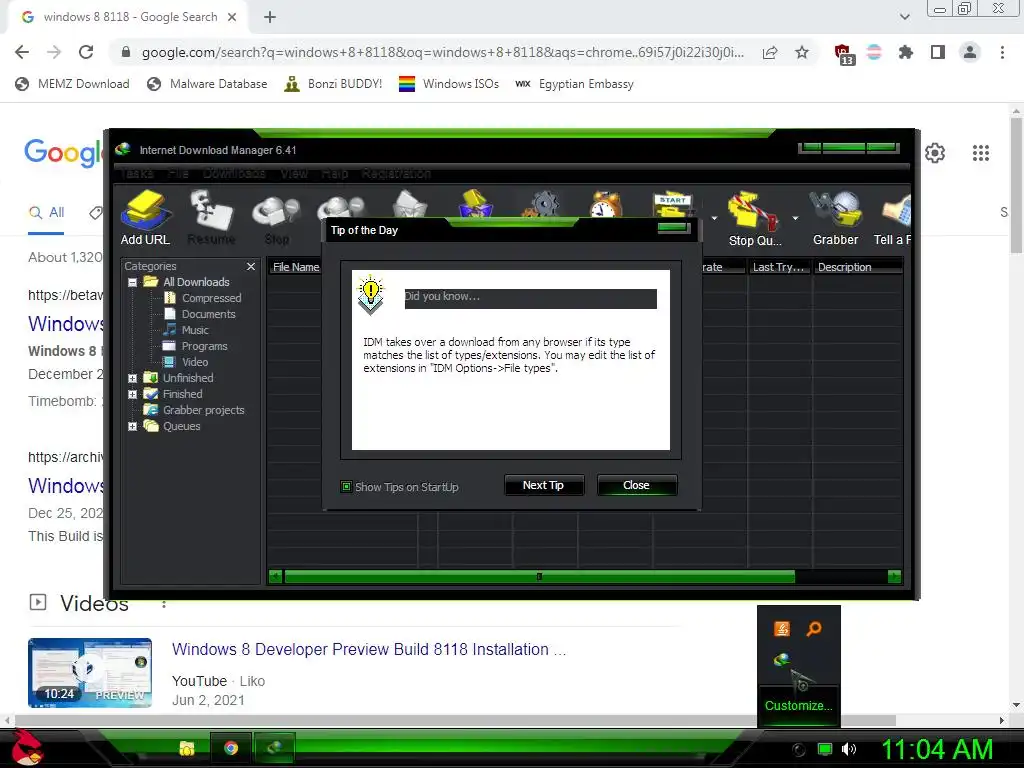Reload the page in Chrome

[86, 52]
